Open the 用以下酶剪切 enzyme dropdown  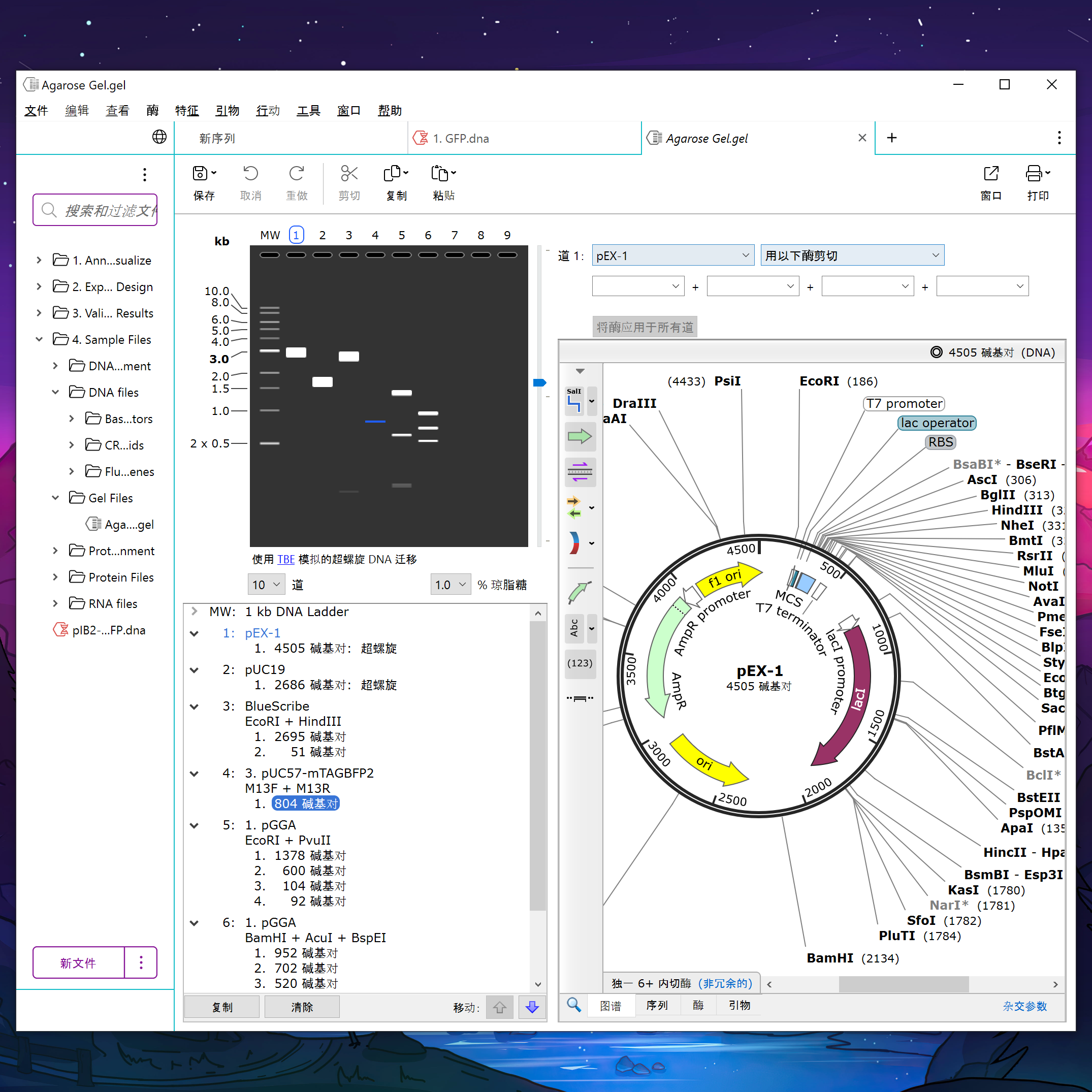pyautogui.click(x=851, y=255)
